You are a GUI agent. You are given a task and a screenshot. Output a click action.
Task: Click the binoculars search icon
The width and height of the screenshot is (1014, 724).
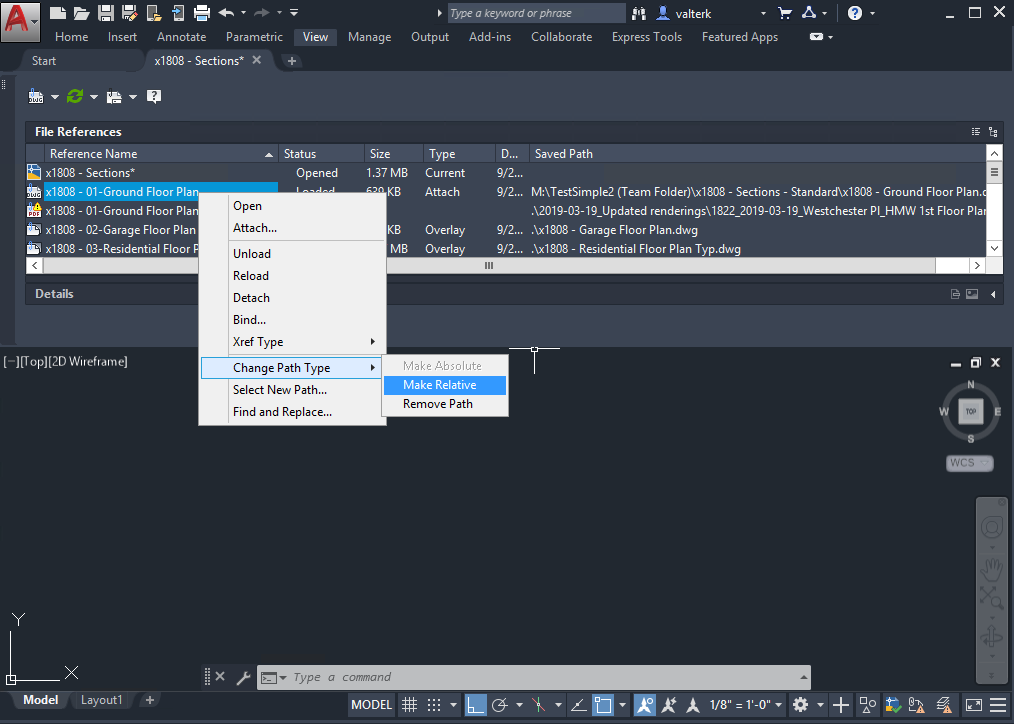(639, 13)
